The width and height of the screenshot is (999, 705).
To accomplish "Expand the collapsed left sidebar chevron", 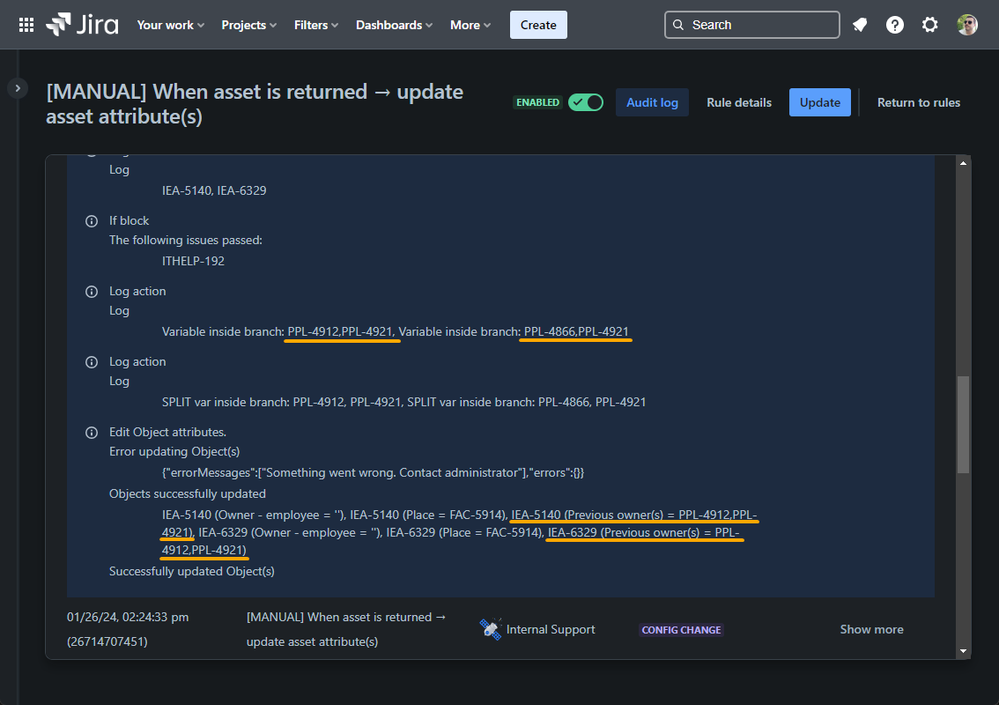I will [x=18, y=88].
